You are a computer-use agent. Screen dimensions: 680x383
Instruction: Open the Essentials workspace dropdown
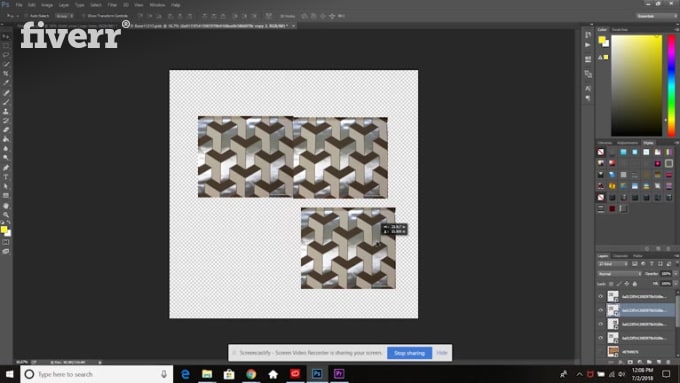[x=657, y=16]
